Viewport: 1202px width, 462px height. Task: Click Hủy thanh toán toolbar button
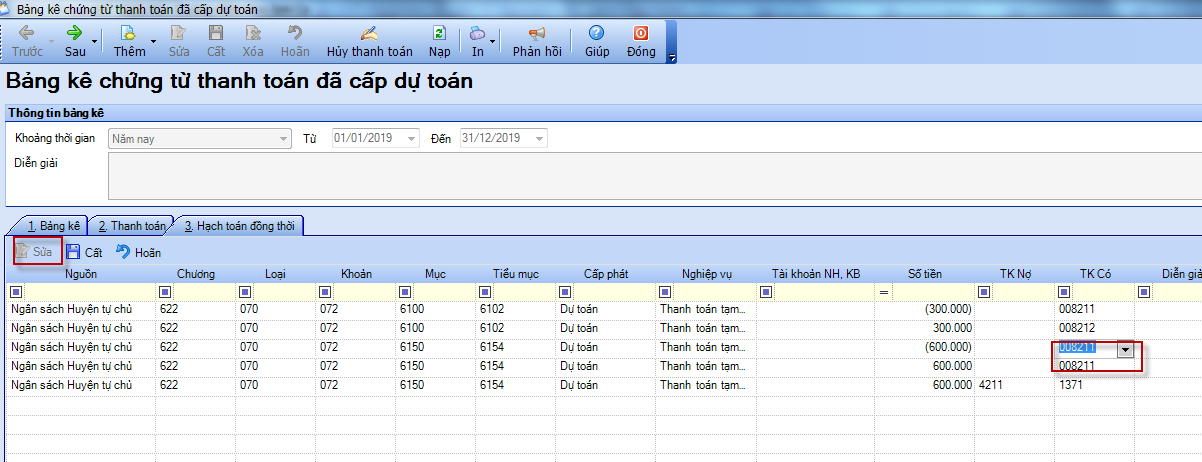point(369,41)
